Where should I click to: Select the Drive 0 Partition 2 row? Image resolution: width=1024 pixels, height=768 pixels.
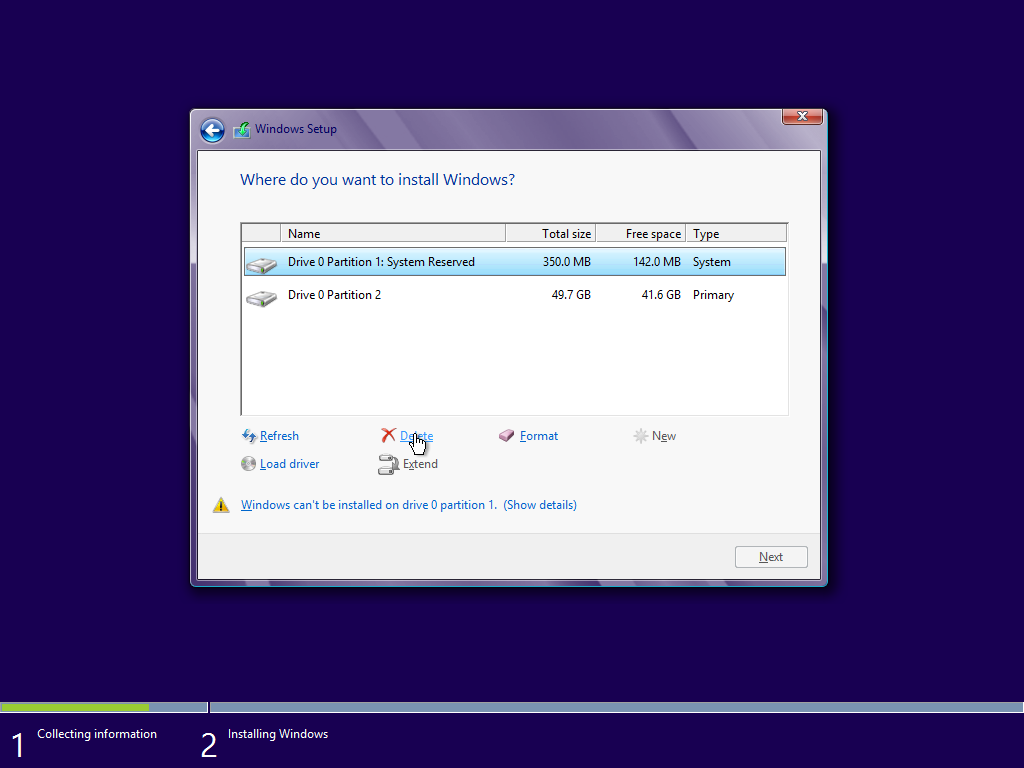click(x=515, y=295)
